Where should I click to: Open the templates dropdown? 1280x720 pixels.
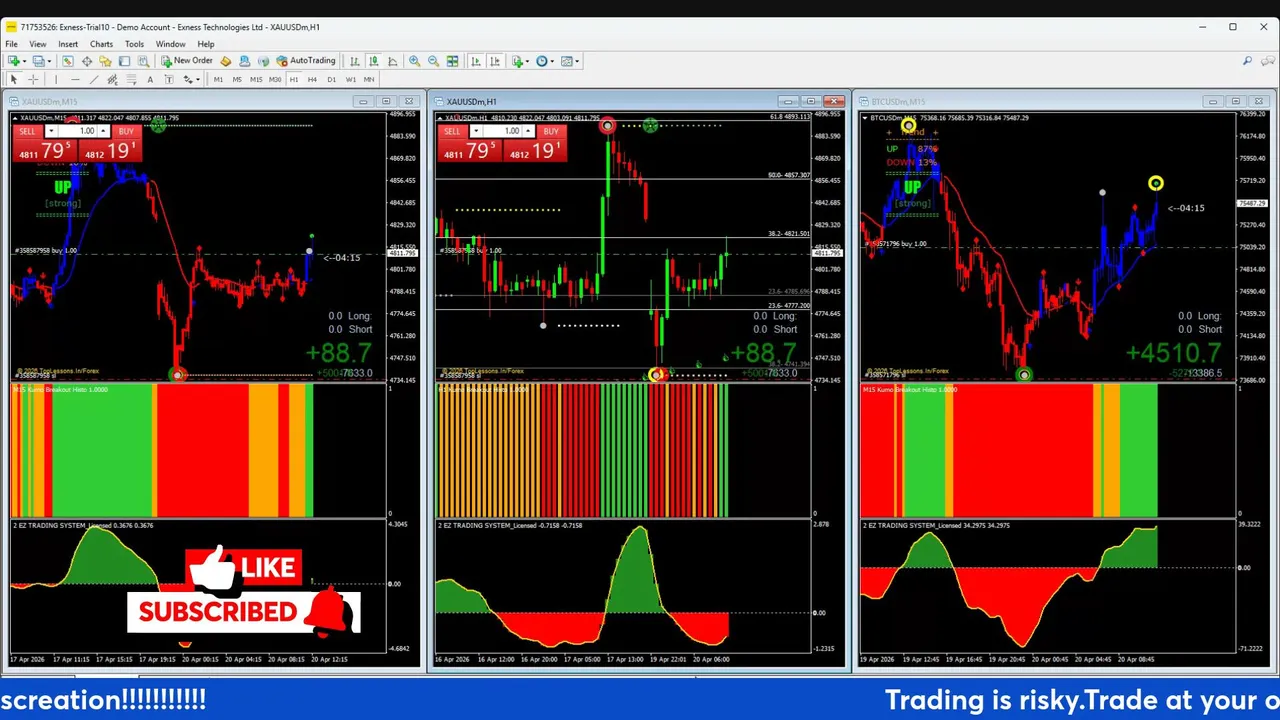point(570,61)
